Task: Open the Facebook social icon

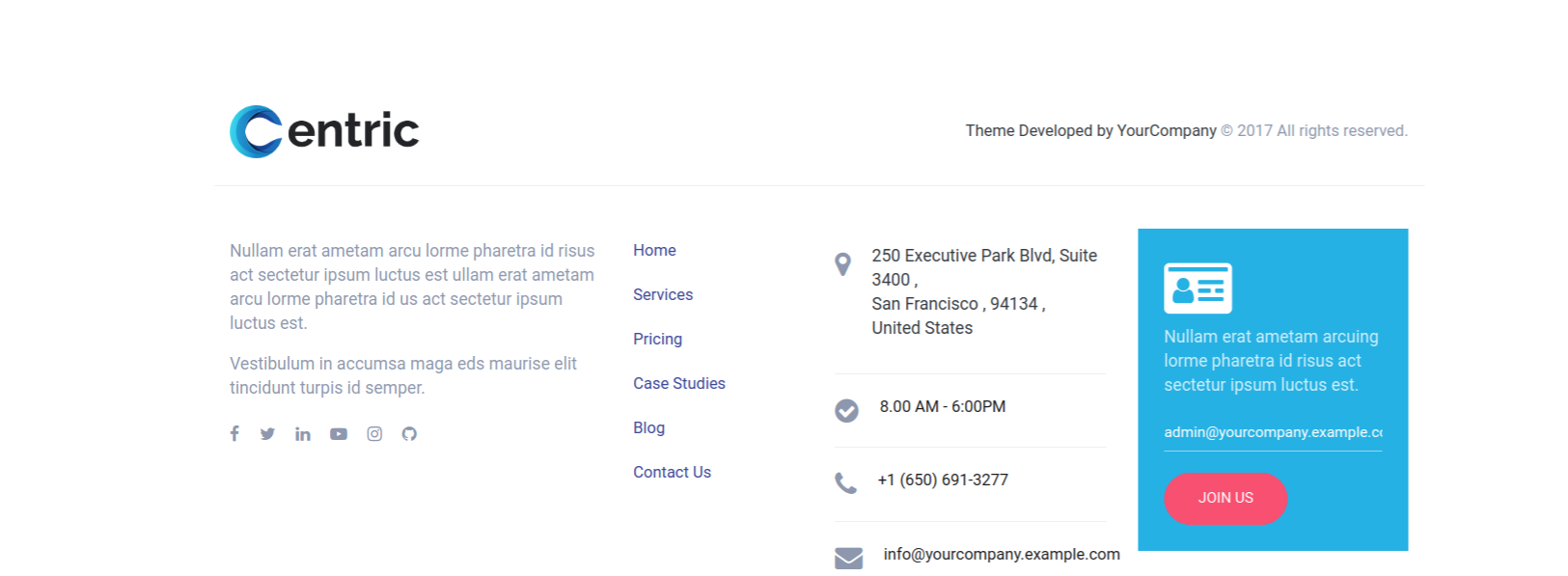Action: click(x=234, y=433)
